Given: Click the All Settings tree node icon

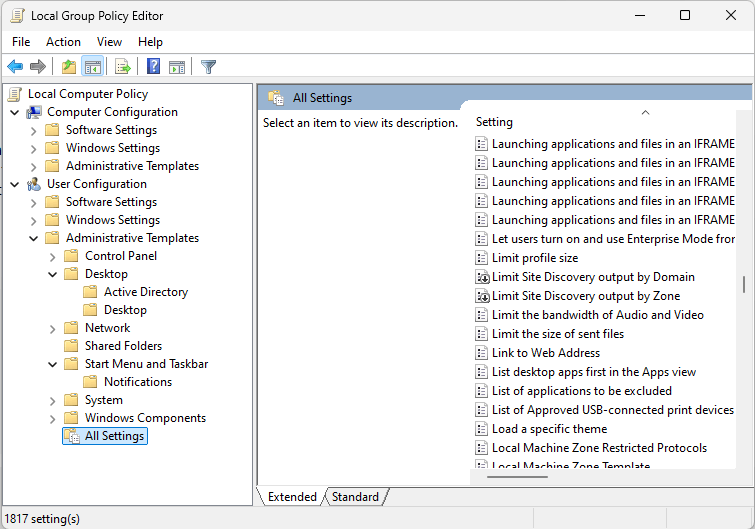Looking at the screenshot, I should click(x=72, y=436).
